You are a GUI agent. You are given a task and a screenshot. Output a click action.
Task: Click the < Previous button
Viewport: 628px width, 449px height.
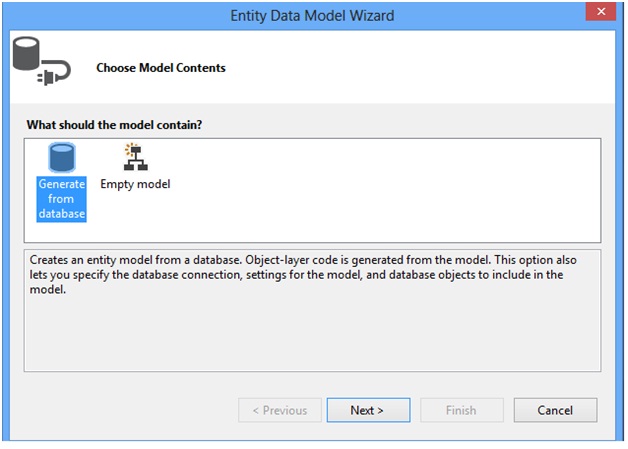(x=280, y=410)
